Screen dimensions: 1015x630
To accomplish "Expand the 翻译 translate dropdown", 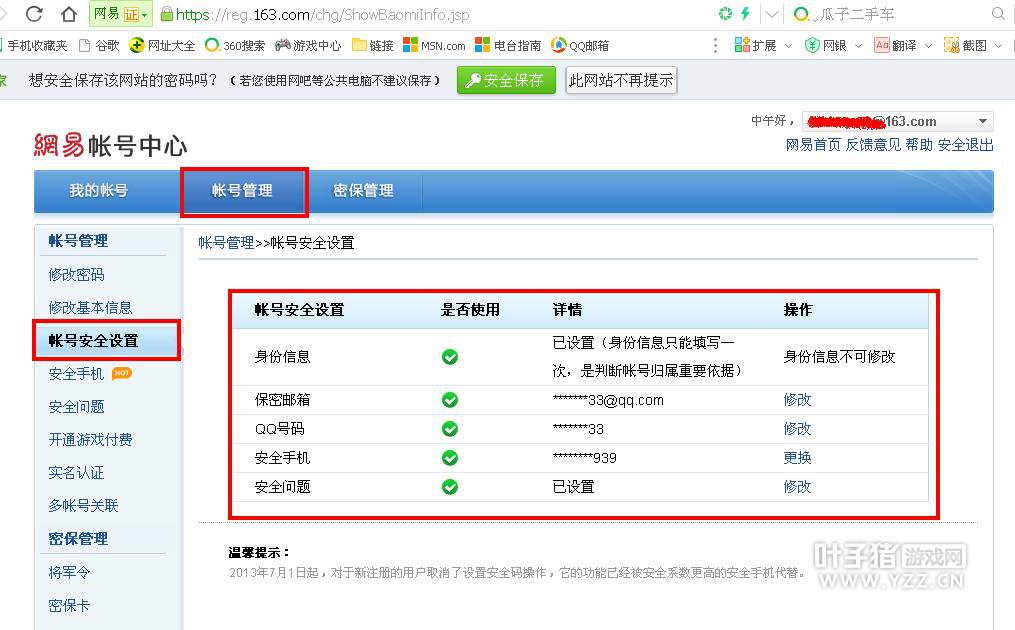I will [x=928, y=45].
